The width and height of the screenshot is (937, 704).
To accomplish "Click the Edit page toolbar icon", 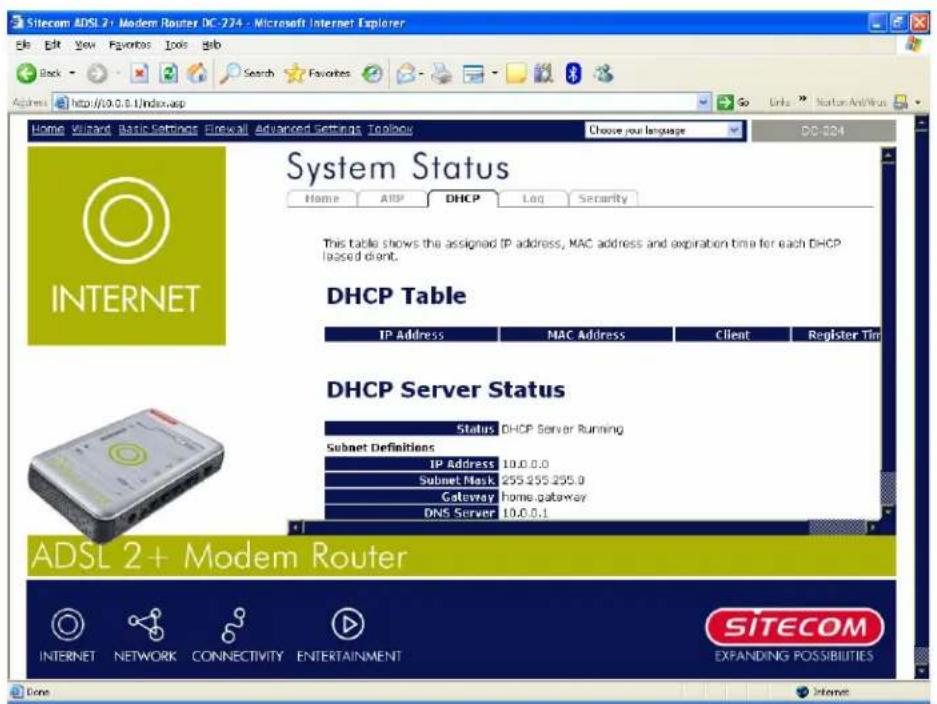I will coord(473,74).
